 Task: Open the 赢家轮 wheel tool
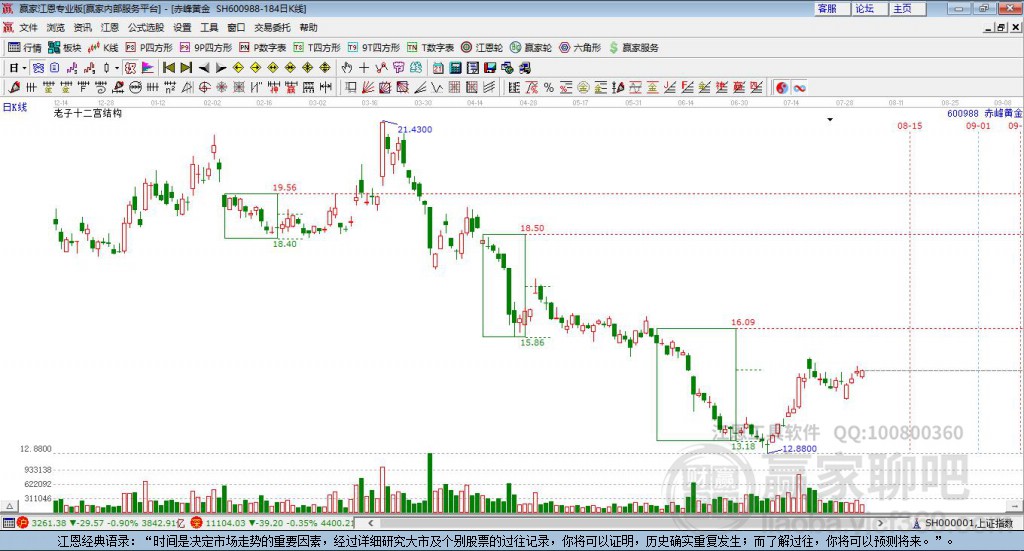[x=531, y=48]
